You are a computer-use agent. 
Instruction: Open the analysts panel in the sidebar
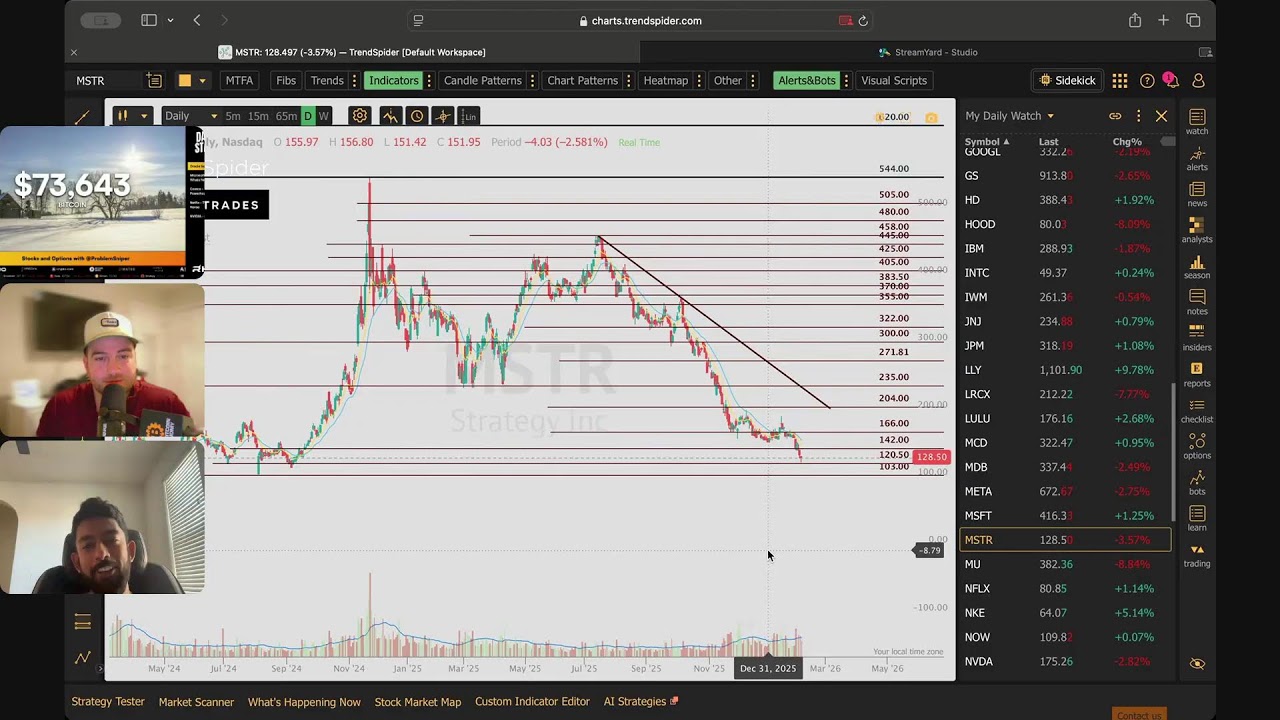coord(1197,230)
